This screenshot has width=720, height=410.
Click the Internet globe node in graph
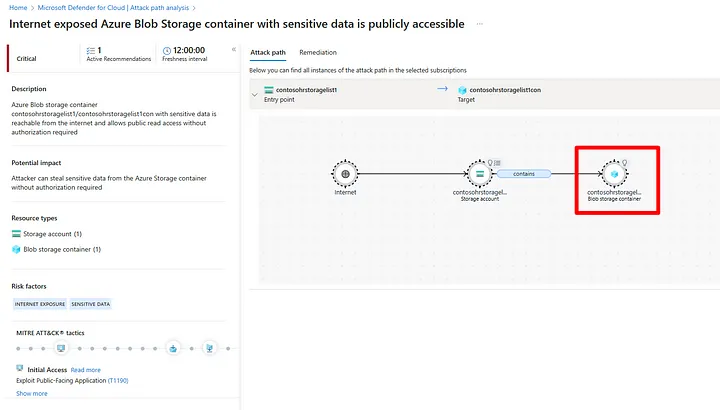(x=345, y=174)
